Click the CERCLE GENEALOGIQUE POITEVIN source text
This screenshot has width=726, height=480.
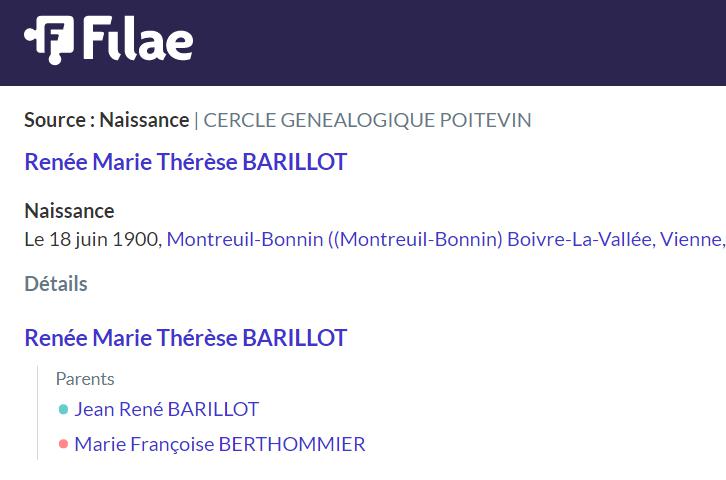367,120
